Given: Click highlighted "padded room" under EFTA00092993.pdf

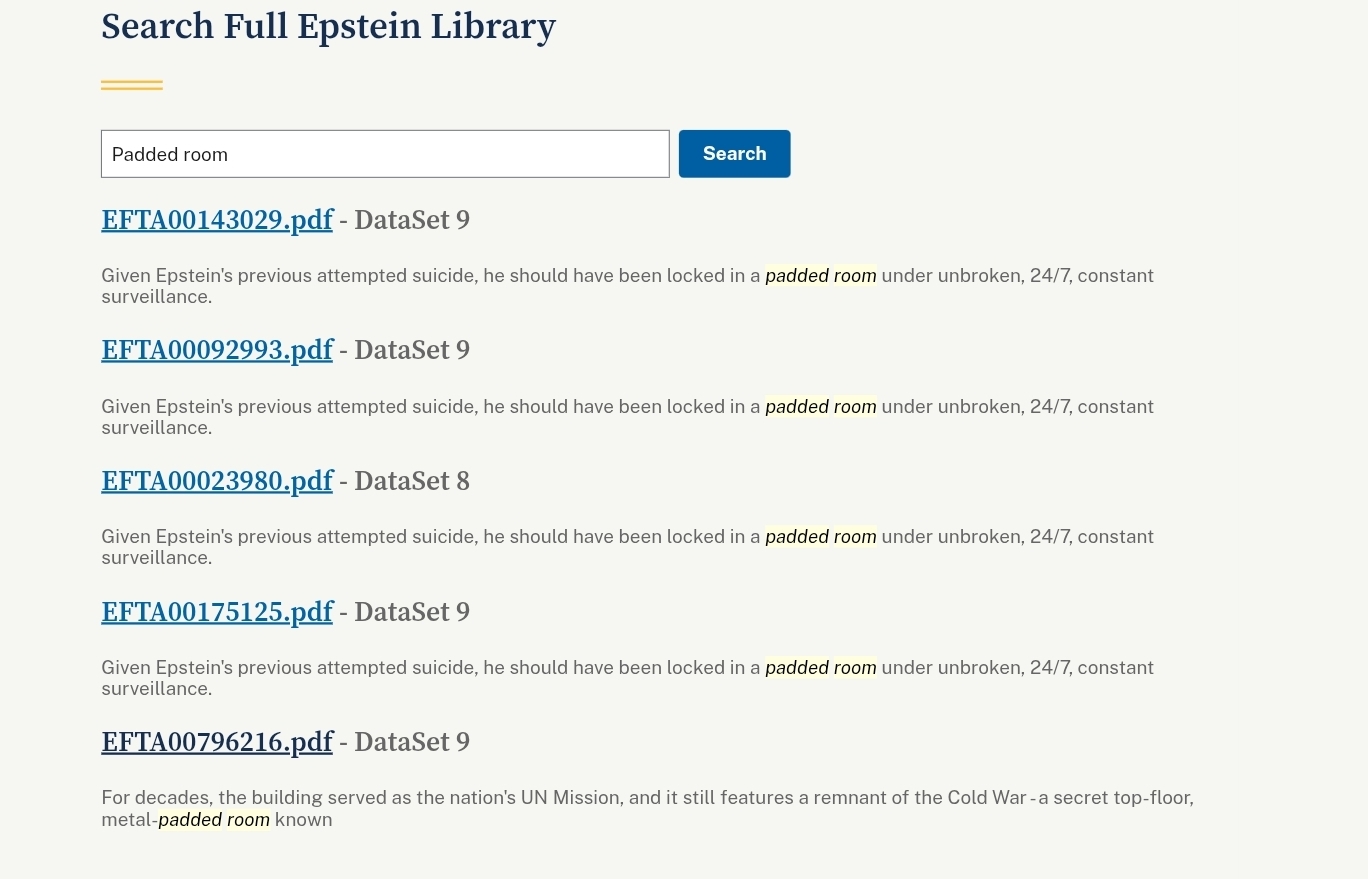Looking at the screenshot, I should (x=820, y=407).
